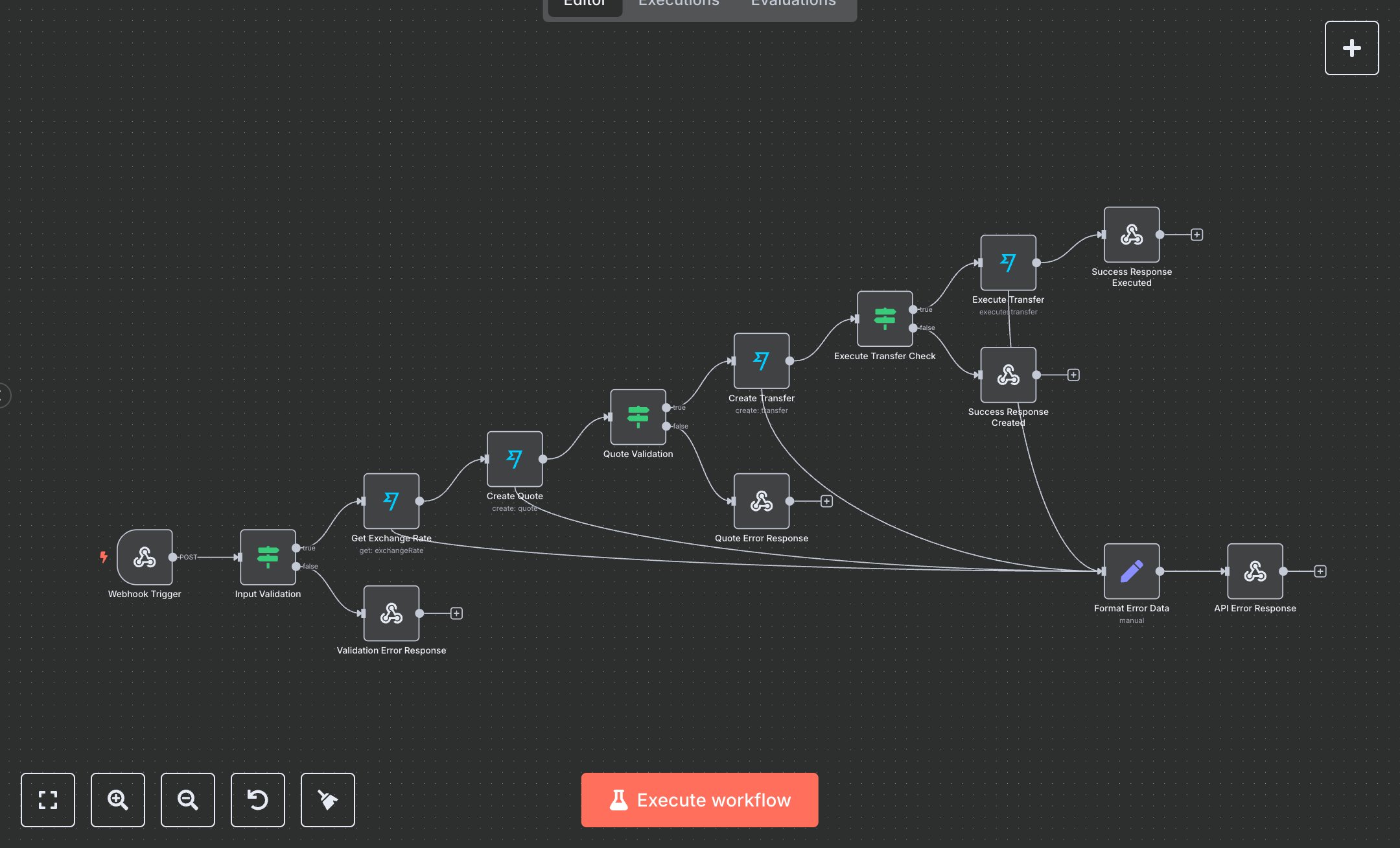The image size is (1400, 848).
Task: Select the Quote Validation node
Action: [638, 417]
